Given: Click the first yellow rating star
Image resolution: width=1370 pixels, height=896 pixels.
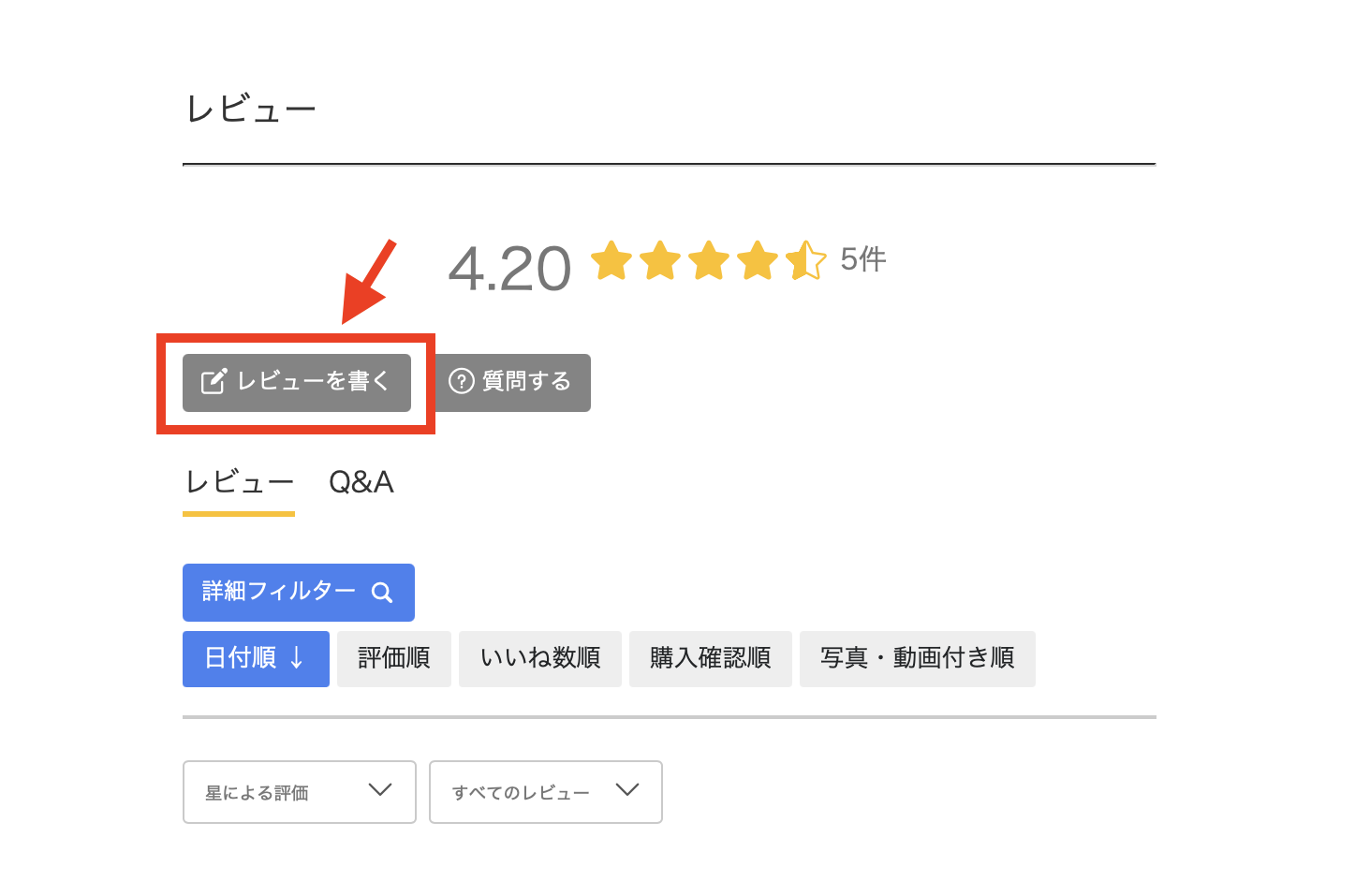Looking at the screenshot, I should coord(611,261).
